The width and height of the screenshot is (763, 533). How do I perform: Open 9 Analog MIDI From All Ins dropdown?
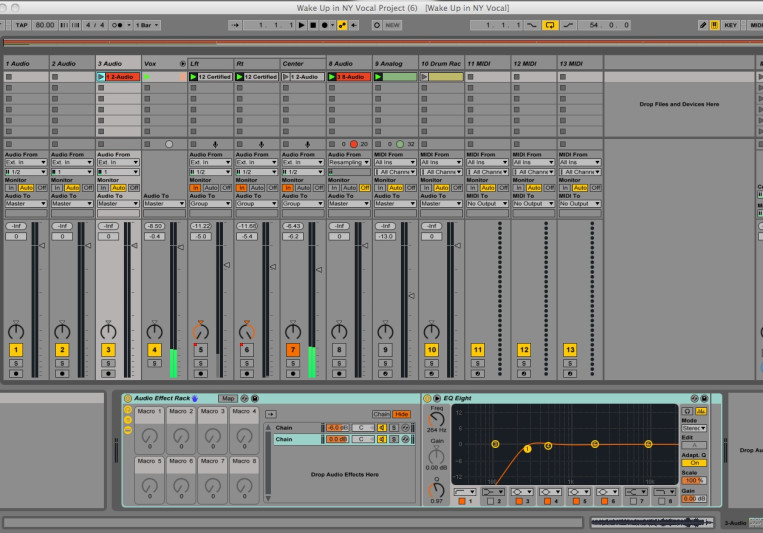tap(395, 163)
